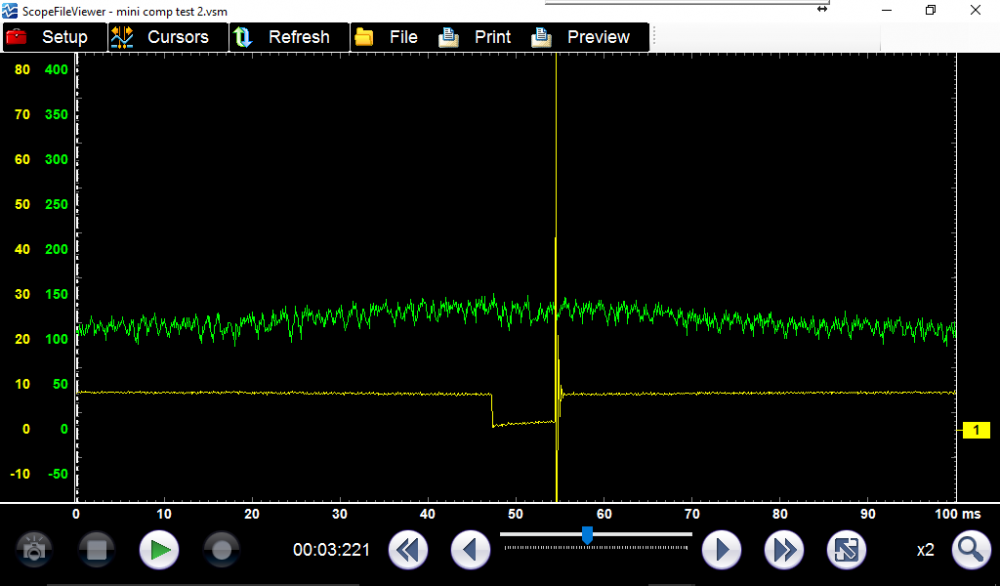The image size is (1000, 586).
Task: Restore down the ScopeFileViewer window
Action: 930,10
